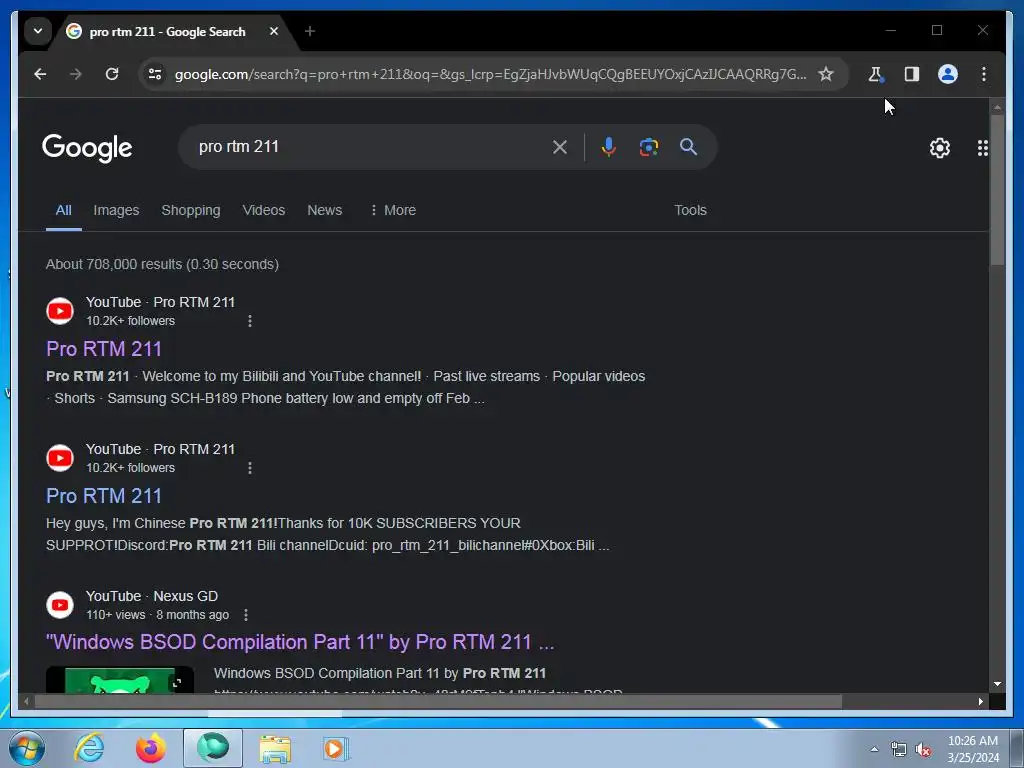Switch to News results
The width and height of the screenshot is (1024, 768).
click(325, 210)
